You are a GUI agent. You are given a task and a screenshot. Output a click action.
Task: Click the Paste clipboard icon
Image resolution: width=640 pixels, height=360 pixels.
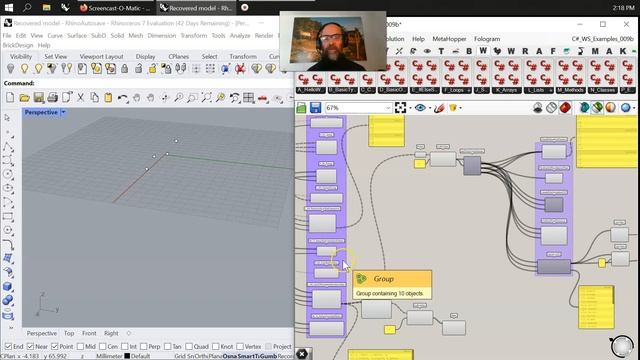pos(108,98)
